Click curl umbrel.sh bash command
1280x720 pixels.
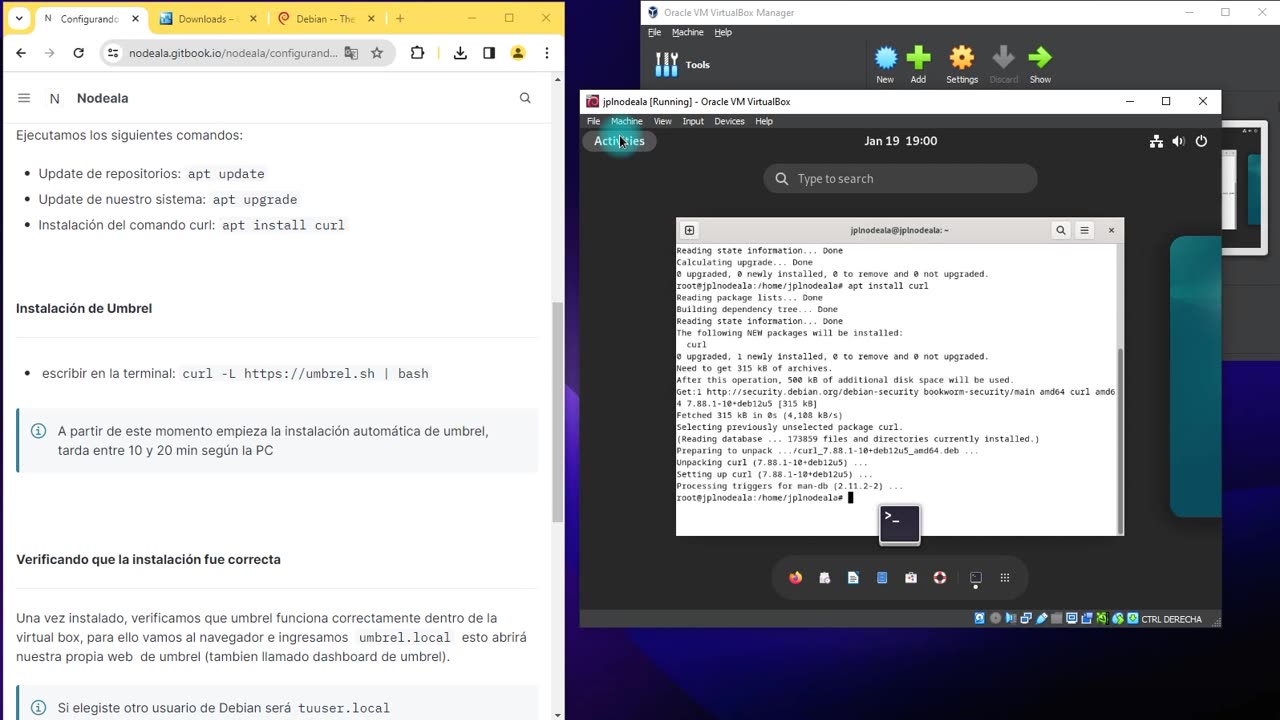[305, 373]
